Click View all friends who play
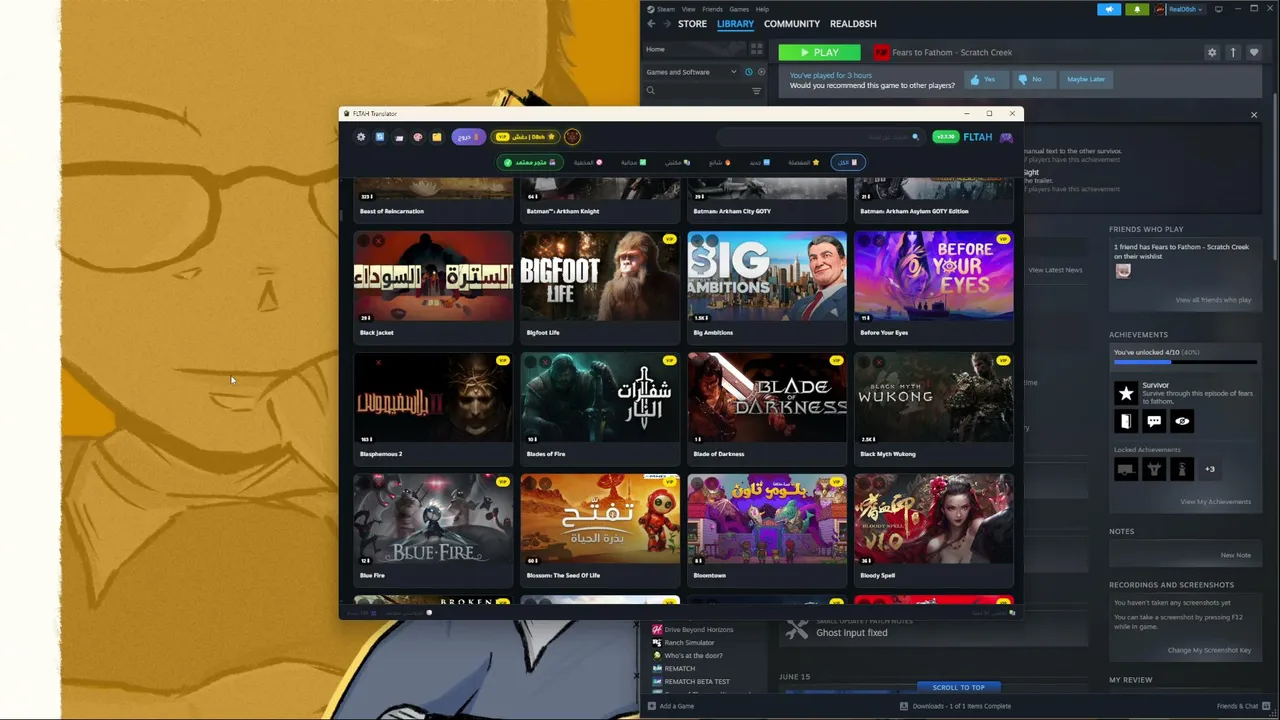 point(1213,300)
